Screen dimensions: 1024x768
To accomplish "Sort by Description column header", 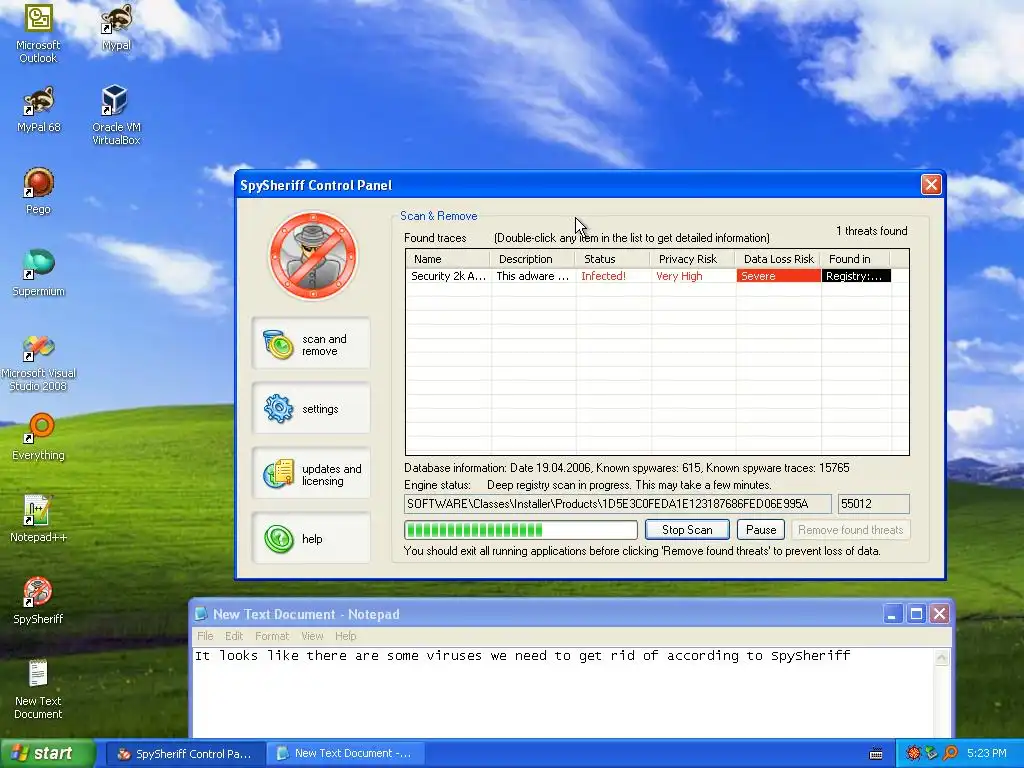I will tap(532, 259).
